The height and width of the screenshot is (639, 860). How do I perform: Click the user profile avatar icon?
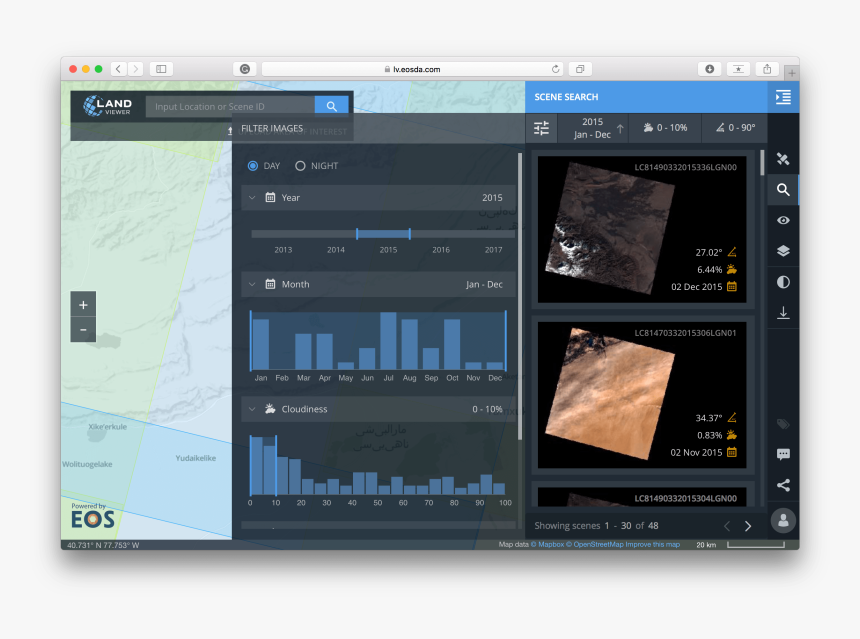click(783, 520)
